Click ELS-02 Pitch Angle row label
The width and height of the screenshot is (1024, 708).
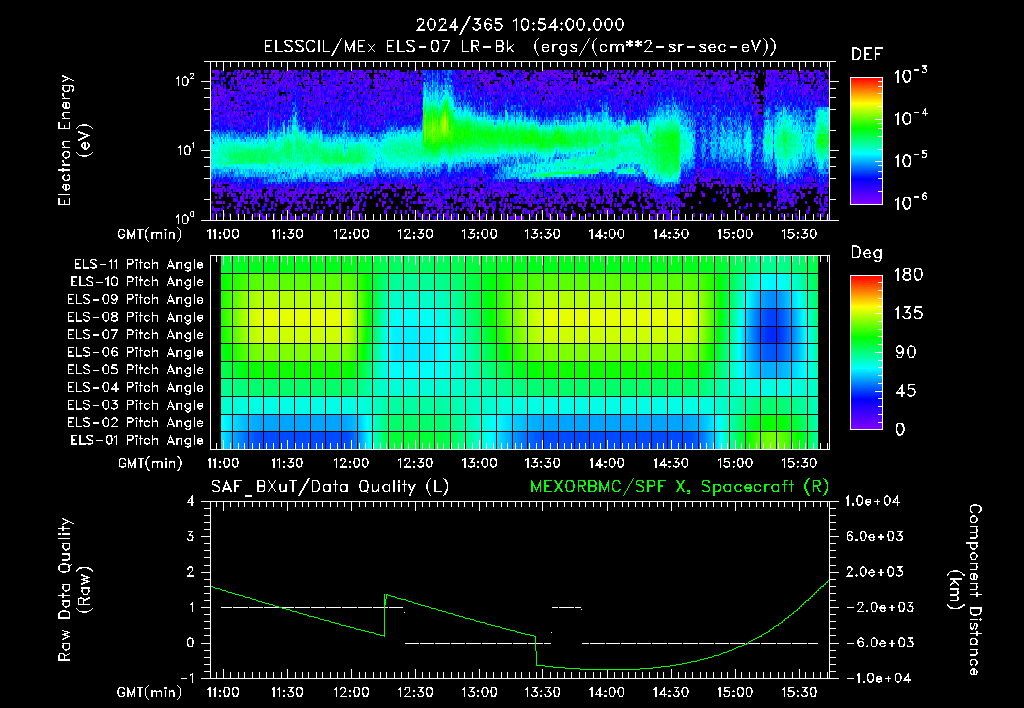[136, 423]
